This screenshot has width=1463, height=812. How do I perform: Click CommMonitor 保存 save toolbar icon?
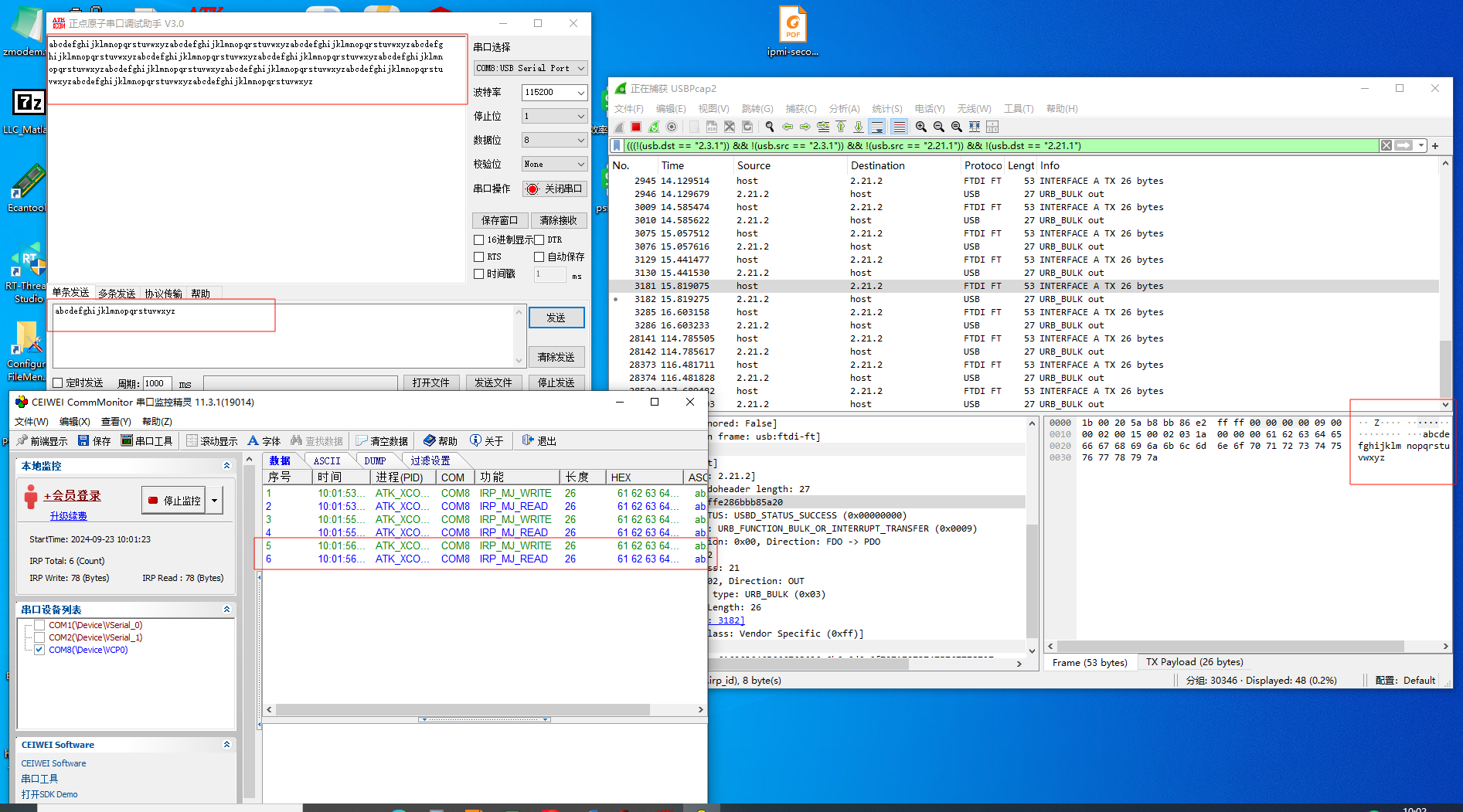(94, 441)
